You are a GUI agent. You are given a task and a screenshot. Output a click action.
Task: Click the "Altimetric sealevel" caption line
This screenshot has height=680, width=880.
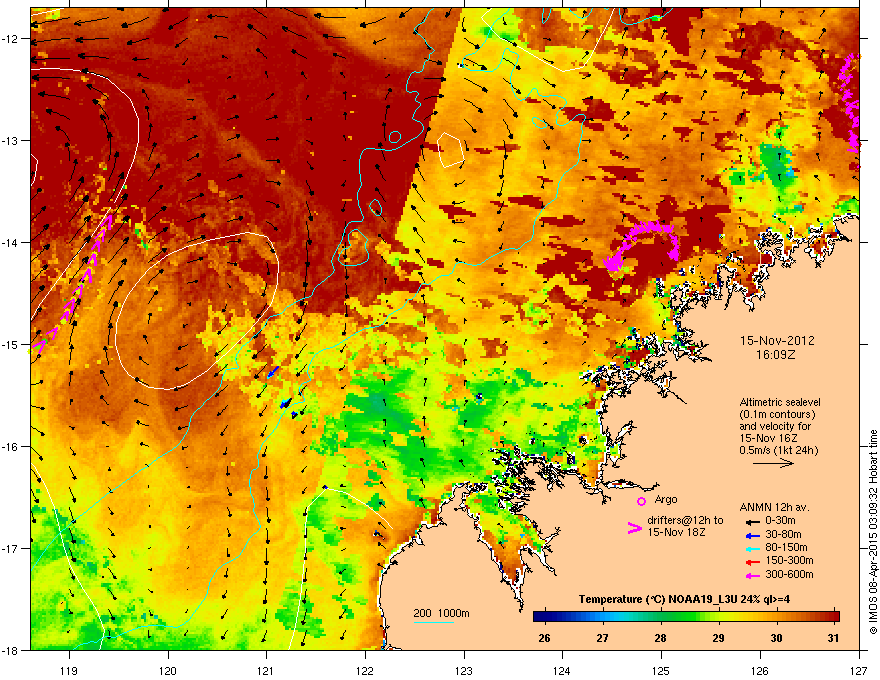[780, 402]
